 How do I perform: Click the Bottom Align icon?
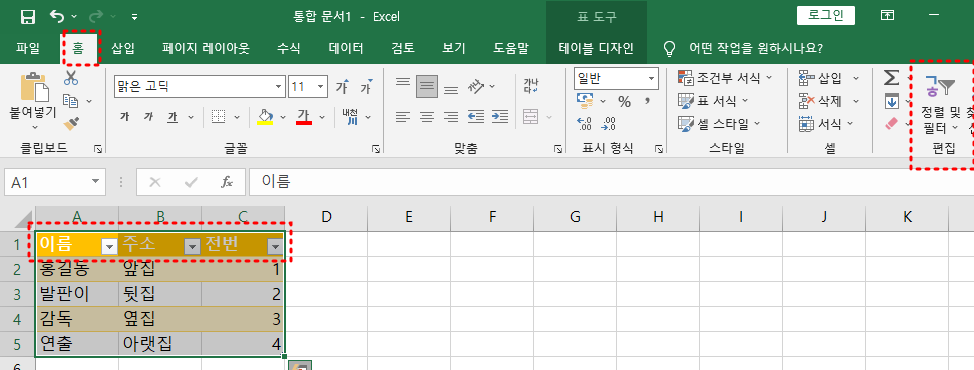(451, 89)
